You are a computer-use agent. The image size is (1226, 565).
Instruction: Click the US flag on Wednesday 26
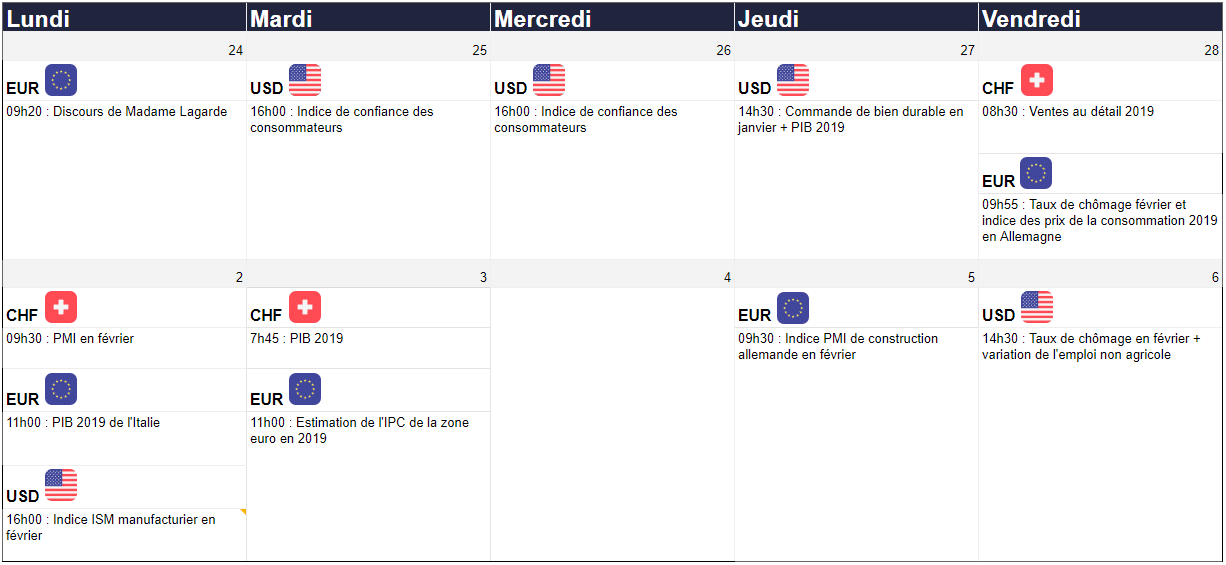tap(549, 80)
